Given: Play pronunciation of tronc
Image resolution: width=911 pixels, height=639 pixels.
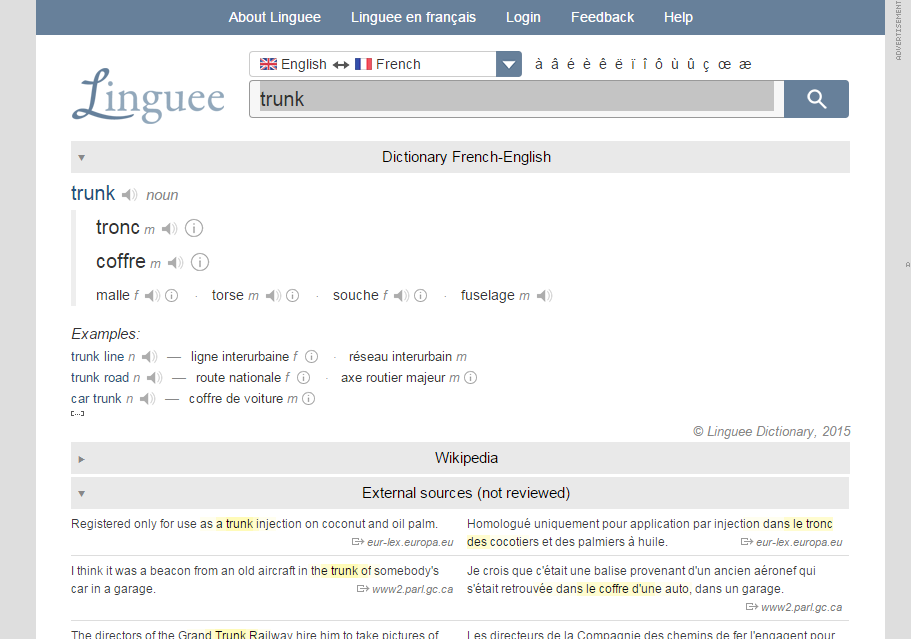Looking at the screenshot, I should tap(170, 229).
